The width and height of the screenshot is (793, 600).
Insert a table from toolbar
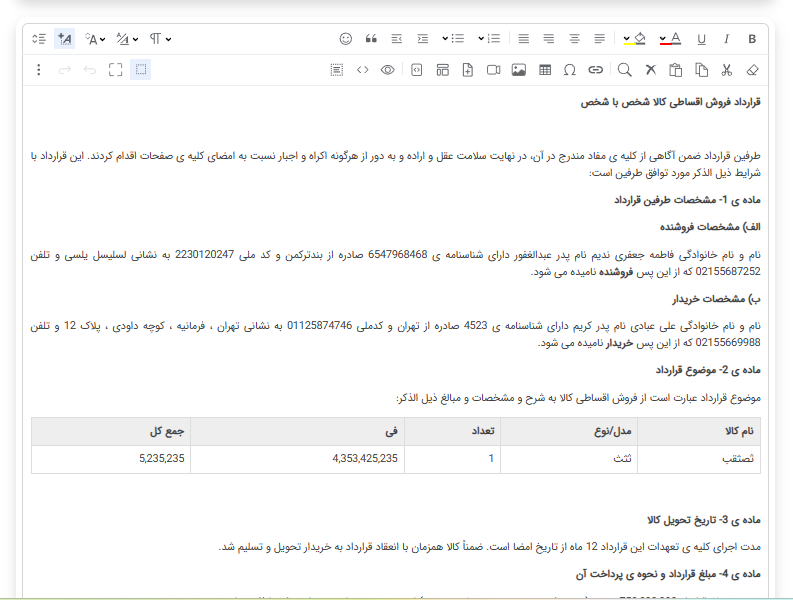544,70
